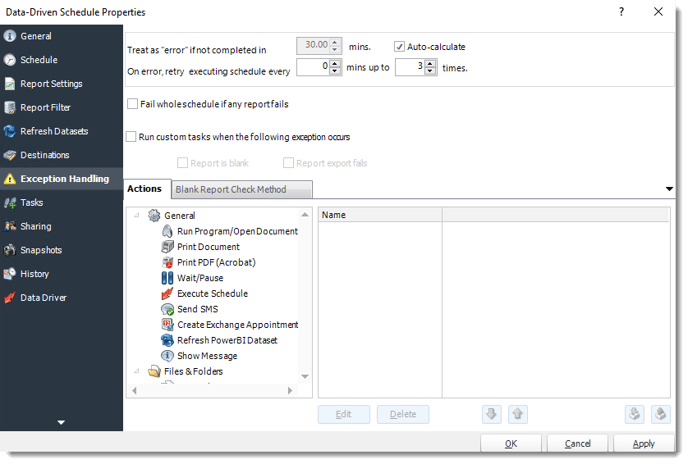Increase the retry times spinner
The image size is (688, 464).
[x=430, y=64]
